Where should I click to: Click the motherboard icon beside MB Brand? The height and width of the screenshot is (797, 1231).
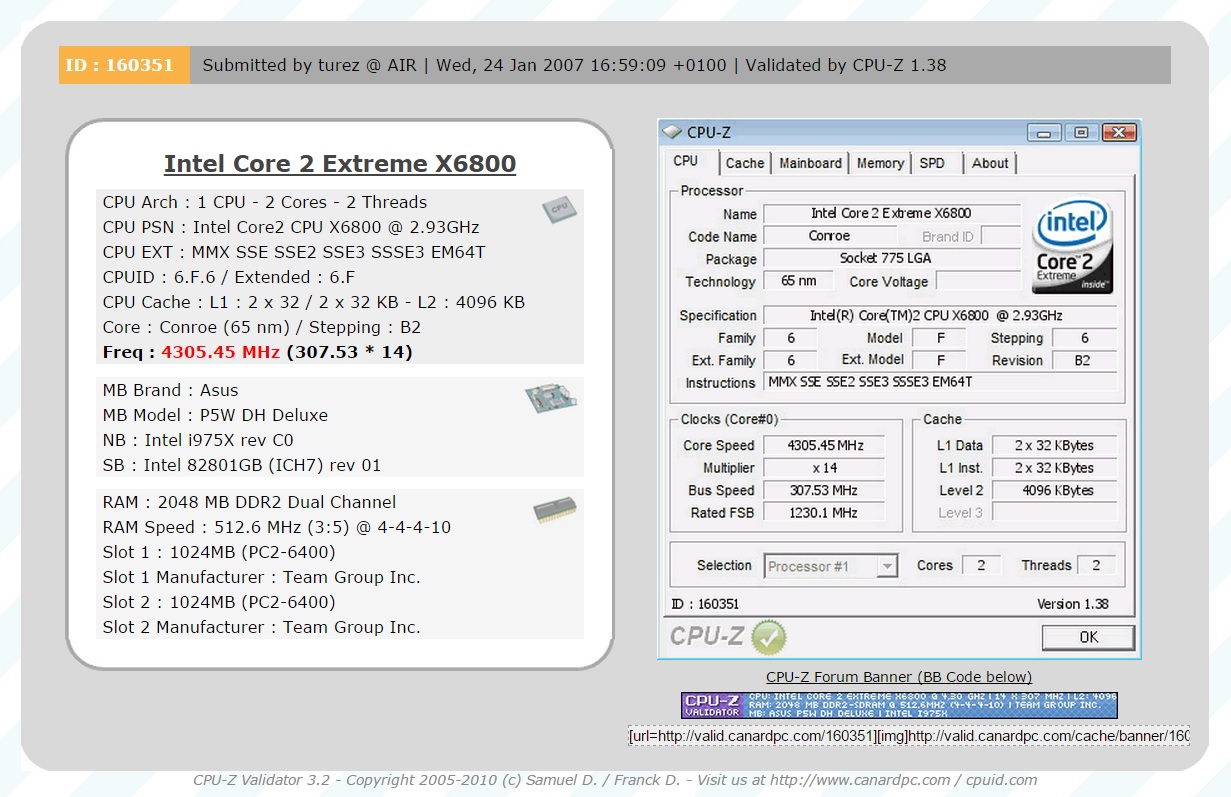point(551,399)
